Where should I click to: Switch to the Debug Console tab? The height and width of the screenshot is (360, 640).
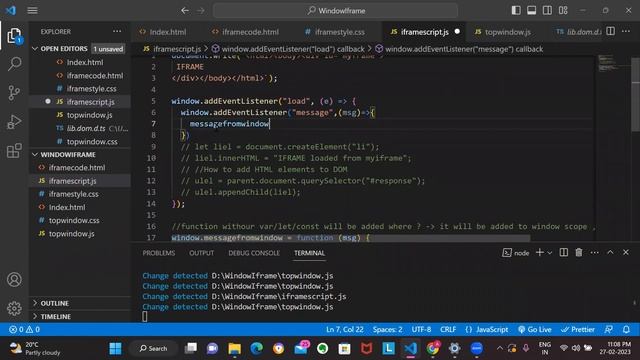pyautogui.click(x=254, y=253)
